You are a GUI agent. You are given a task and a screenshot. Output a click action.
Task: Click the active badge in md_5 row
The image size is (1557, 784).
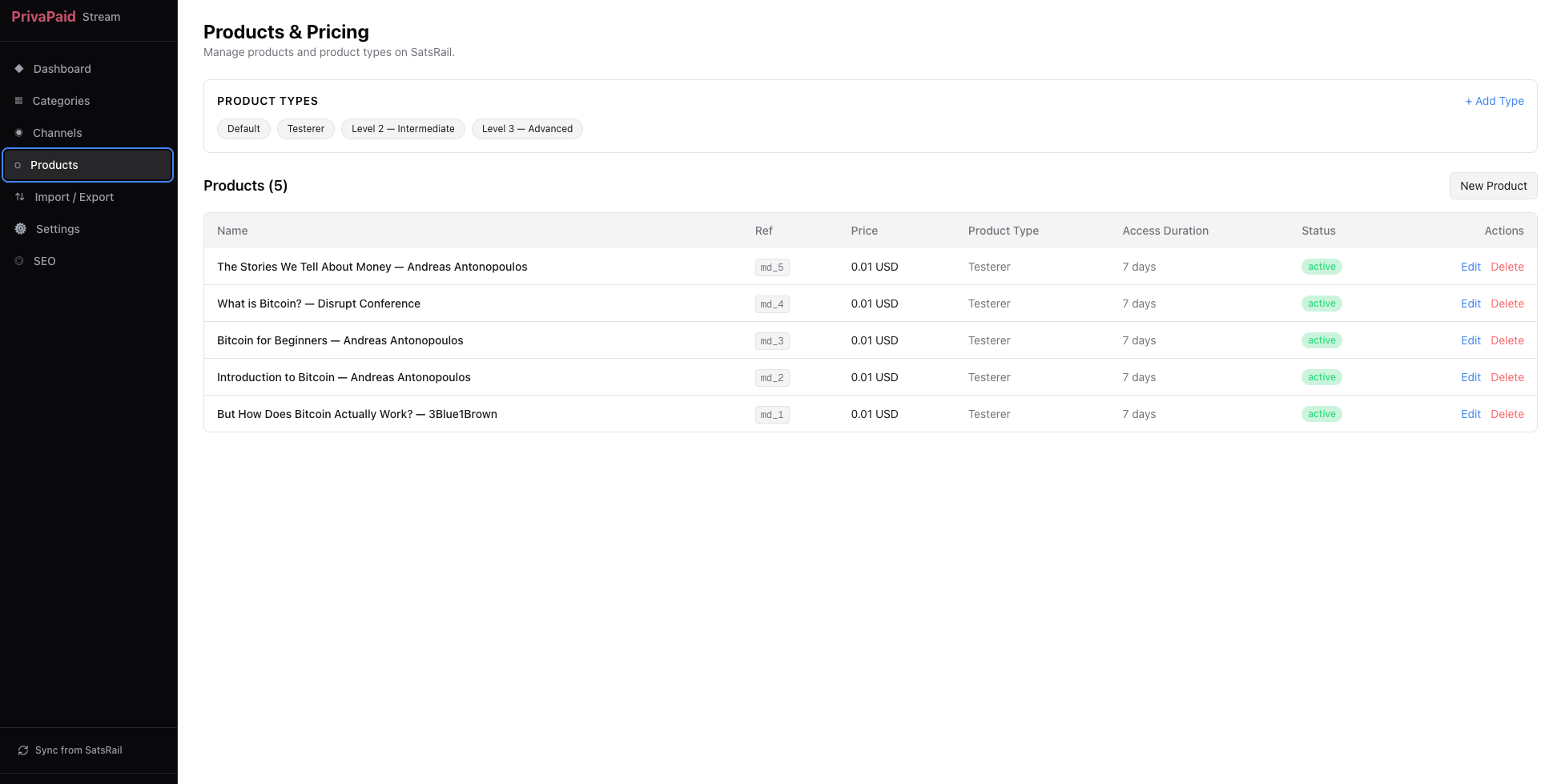pos(1322,267)
